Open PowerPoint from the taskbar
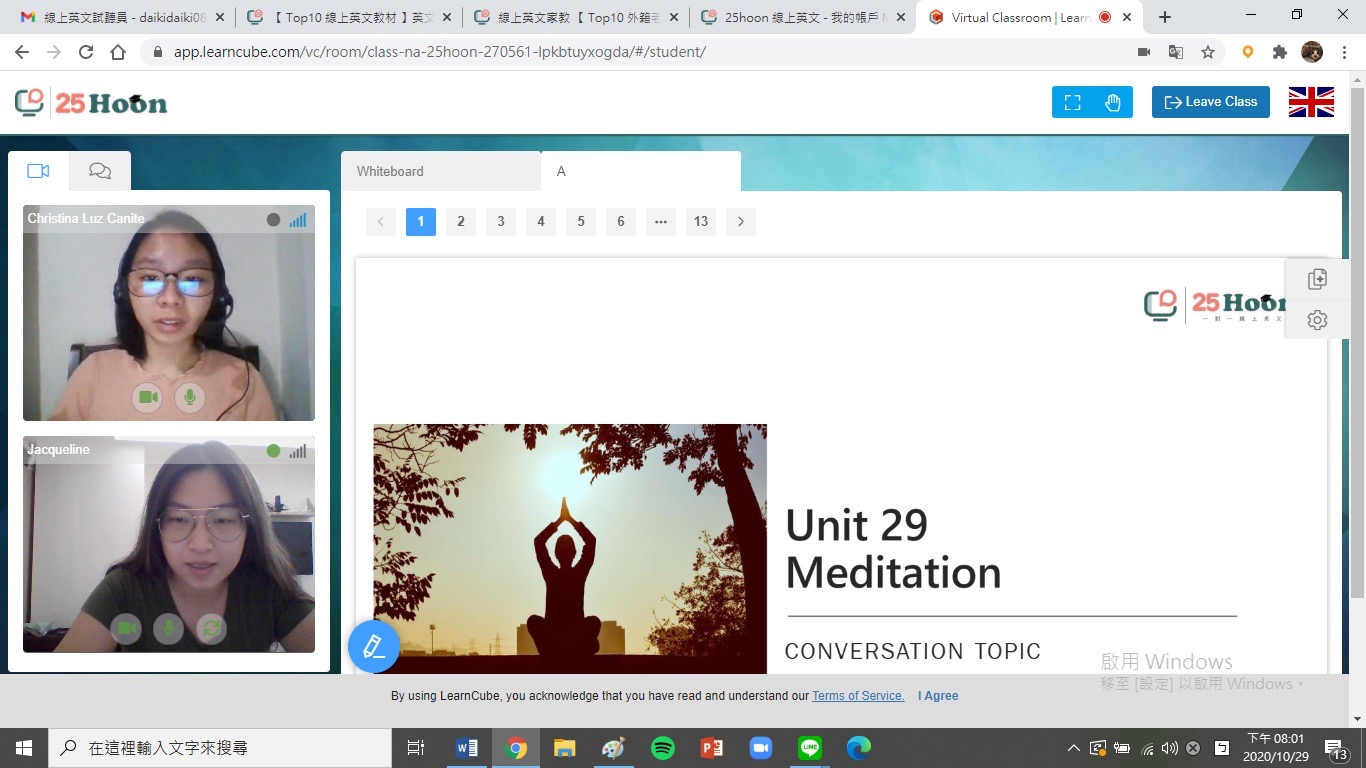This screenshot has height=768, width=1366. point(712,748)
